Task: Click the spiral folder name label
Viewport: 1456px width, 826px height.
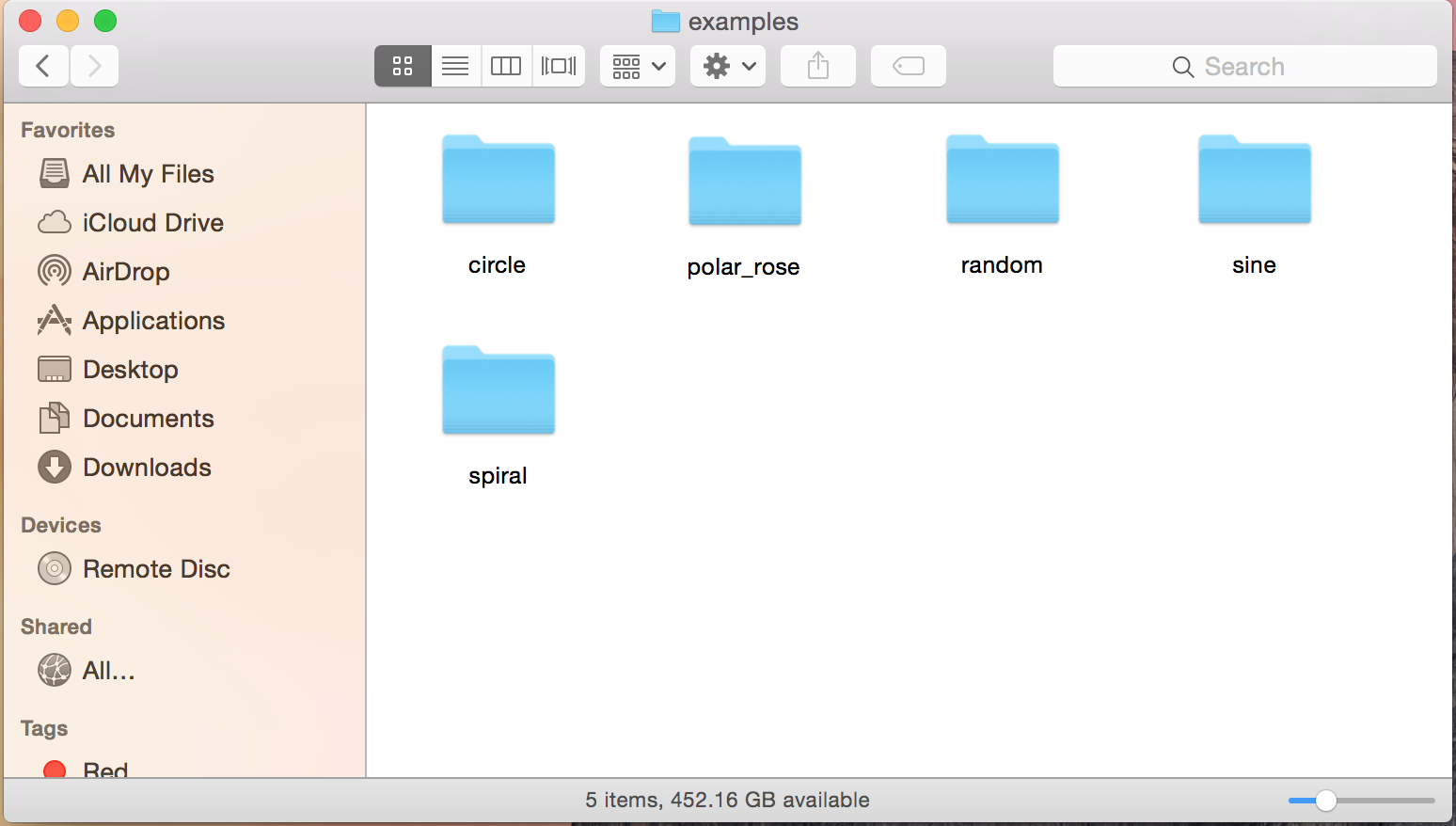Action: coord(498,476)
